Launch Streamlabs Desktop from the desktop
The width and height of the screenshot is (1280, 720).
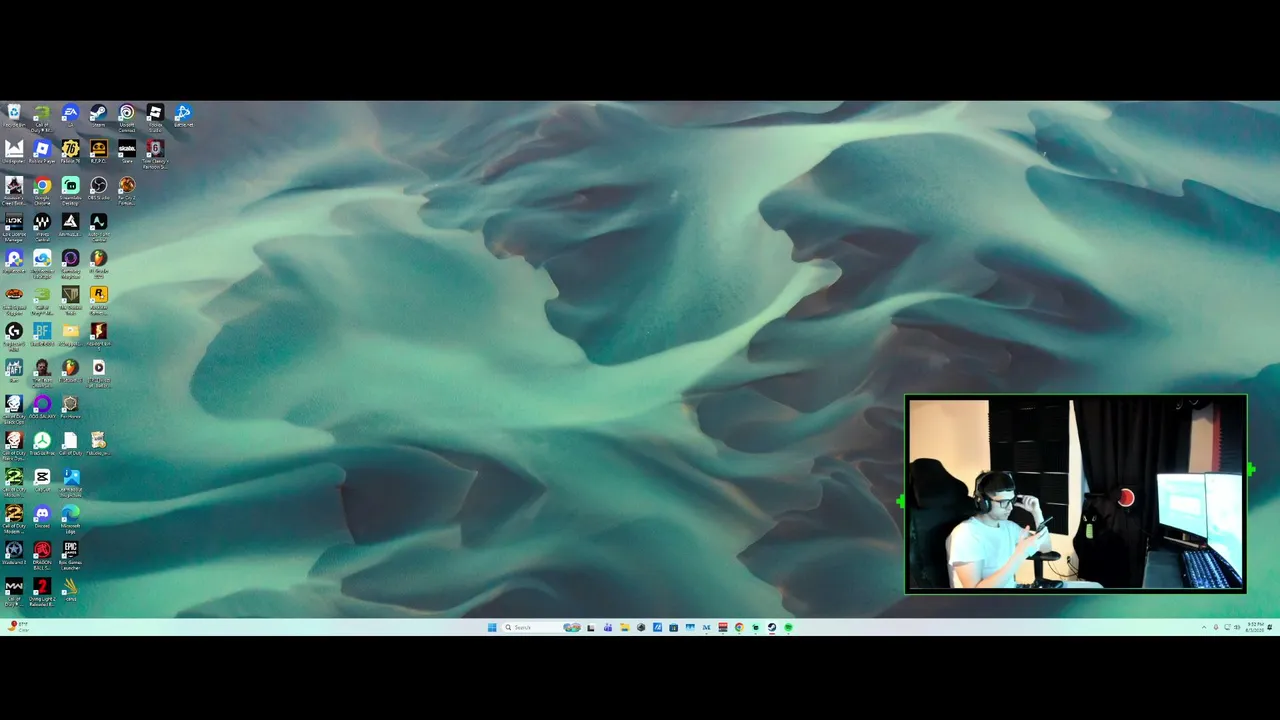[x=70, y=191]
